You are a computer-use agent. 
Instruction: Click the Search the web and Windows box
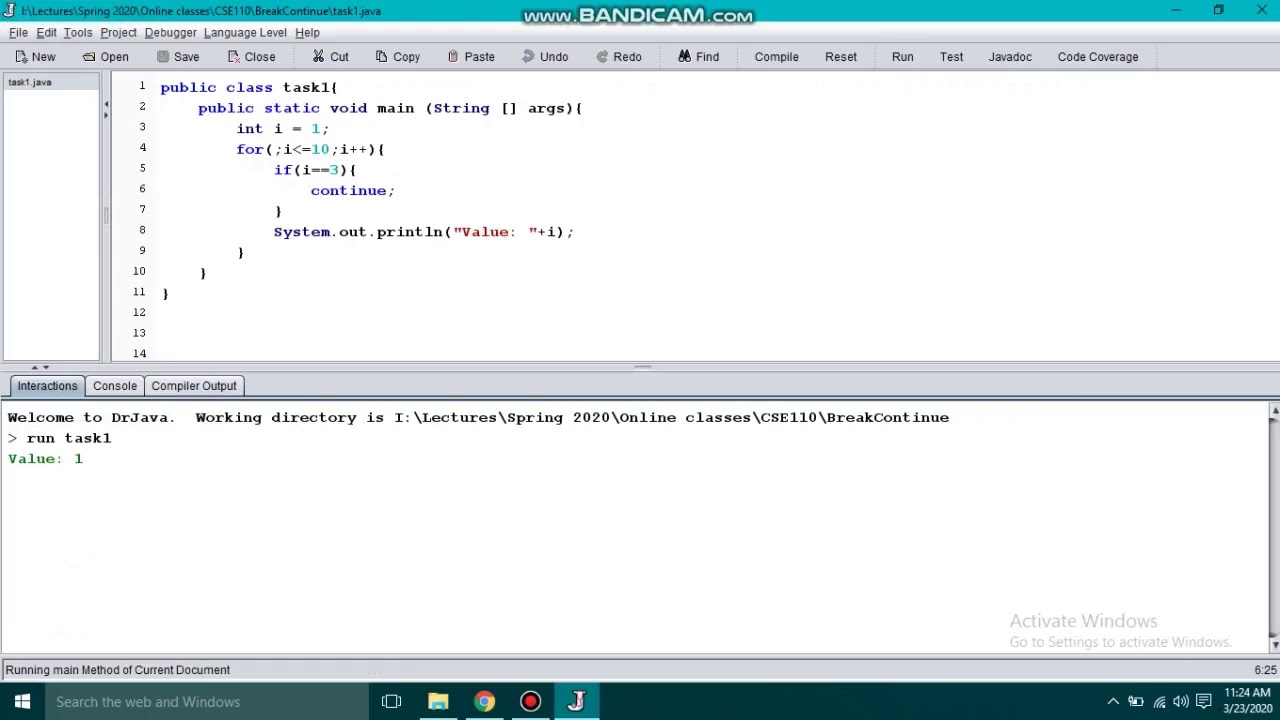[x=207, y=702]
